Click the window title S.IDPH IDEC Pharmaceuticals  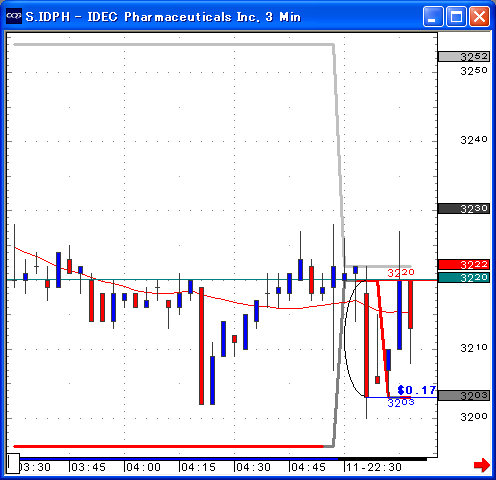pos(163,17)
